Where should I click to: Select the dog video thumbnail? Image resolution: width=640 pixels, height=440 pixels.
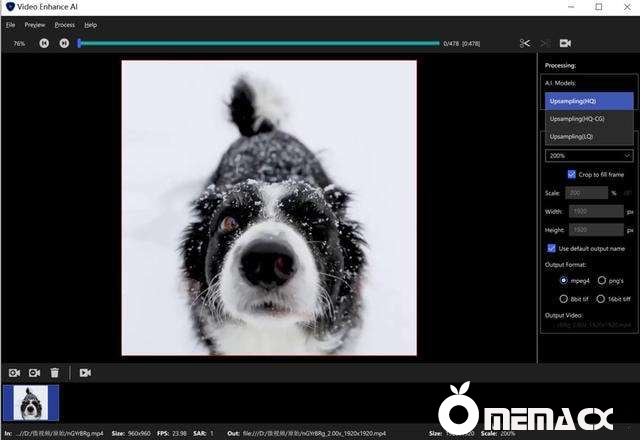pos(31,404)
